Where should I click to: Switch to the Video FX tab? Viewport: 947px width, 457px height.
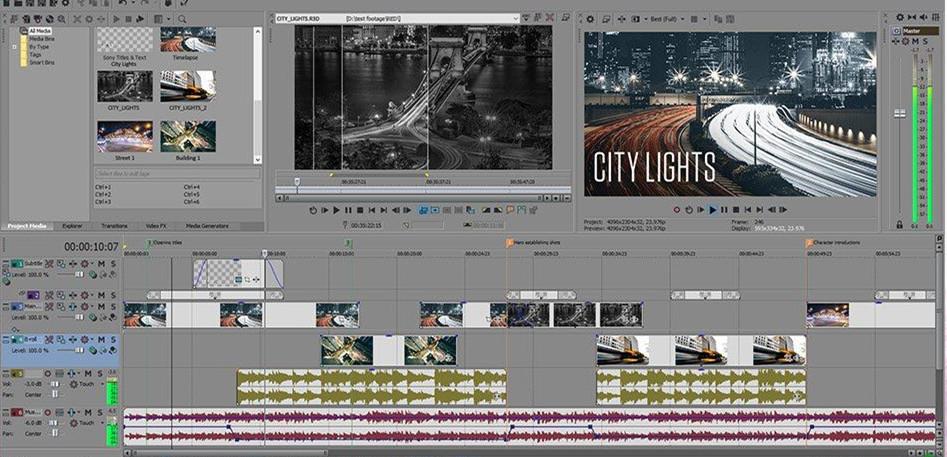pos(156,226)
